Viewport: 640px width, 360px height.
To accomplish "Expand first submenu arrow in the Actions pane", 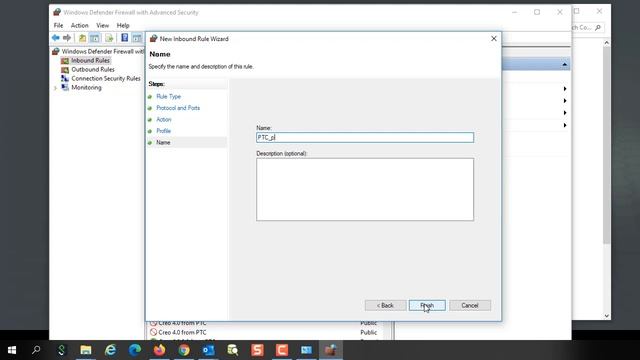I will (565, 89).
